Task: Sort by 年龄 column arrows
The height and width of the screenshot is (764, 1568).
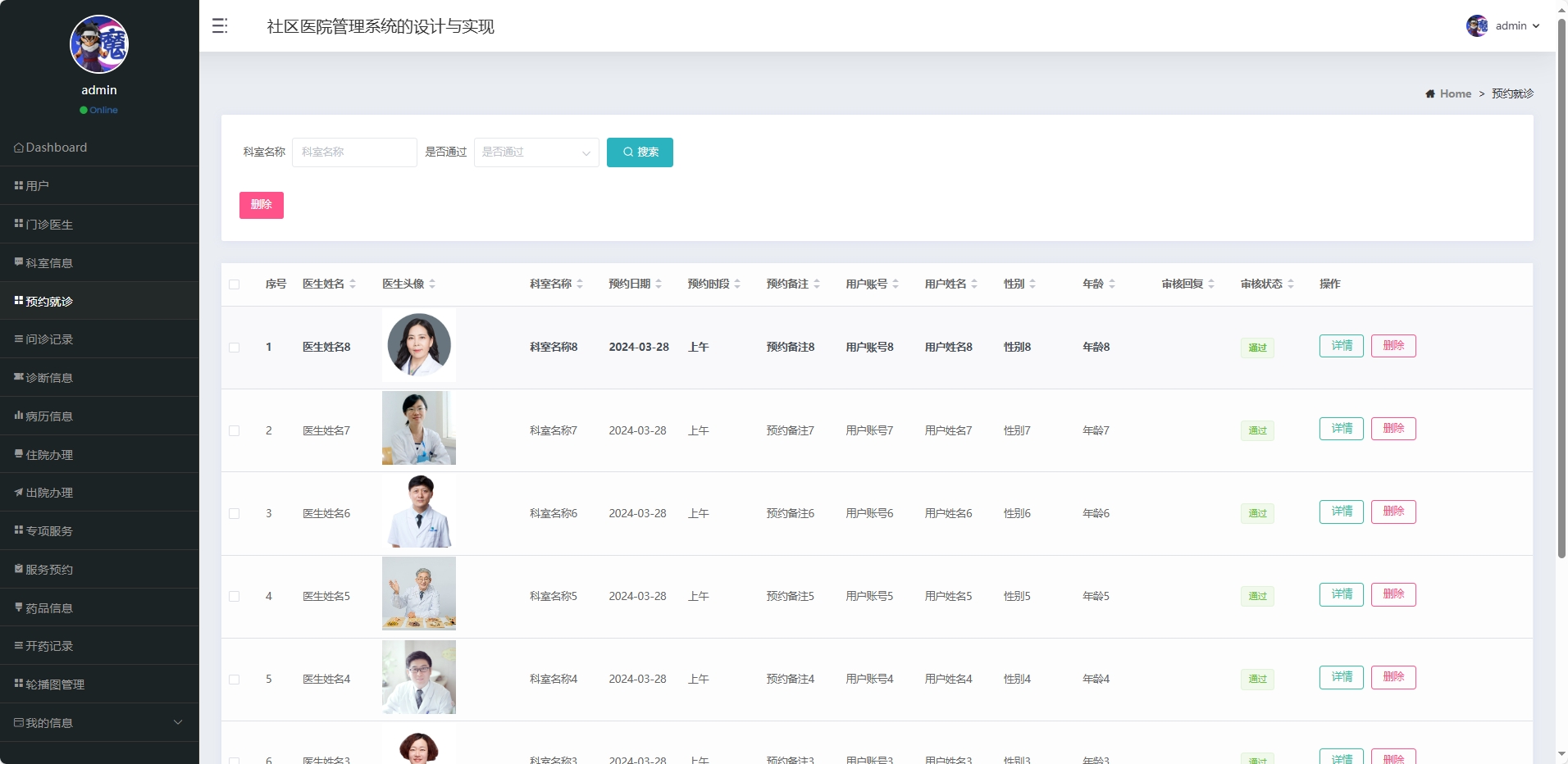Action: coord(1112,284)
